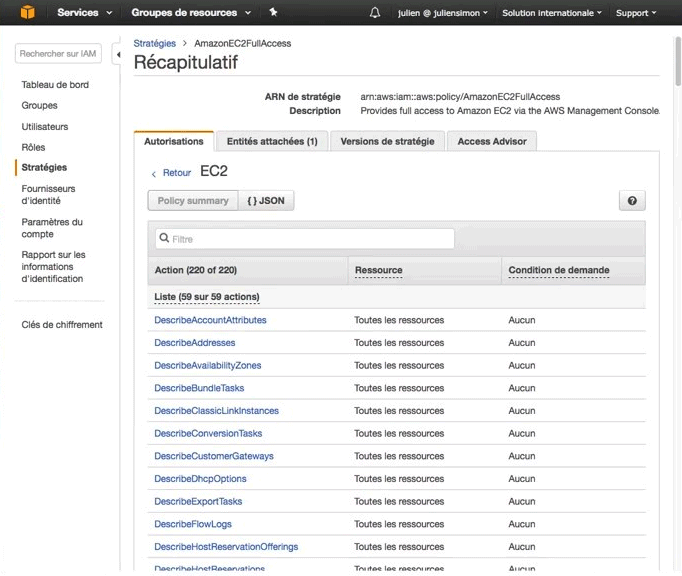Click the policy ARN value text
682x576 pixels.
(x=460, y=97)
